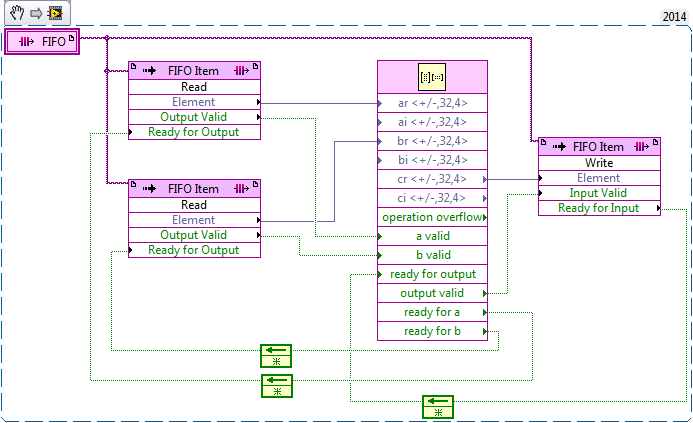Click the hand snippet icon at top left
This screenshot has width=693, height=423.
pos(15,13)
